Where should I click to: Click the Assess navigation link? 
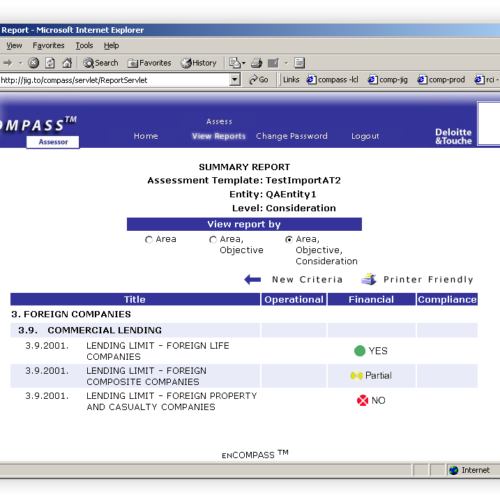point(219,121)
